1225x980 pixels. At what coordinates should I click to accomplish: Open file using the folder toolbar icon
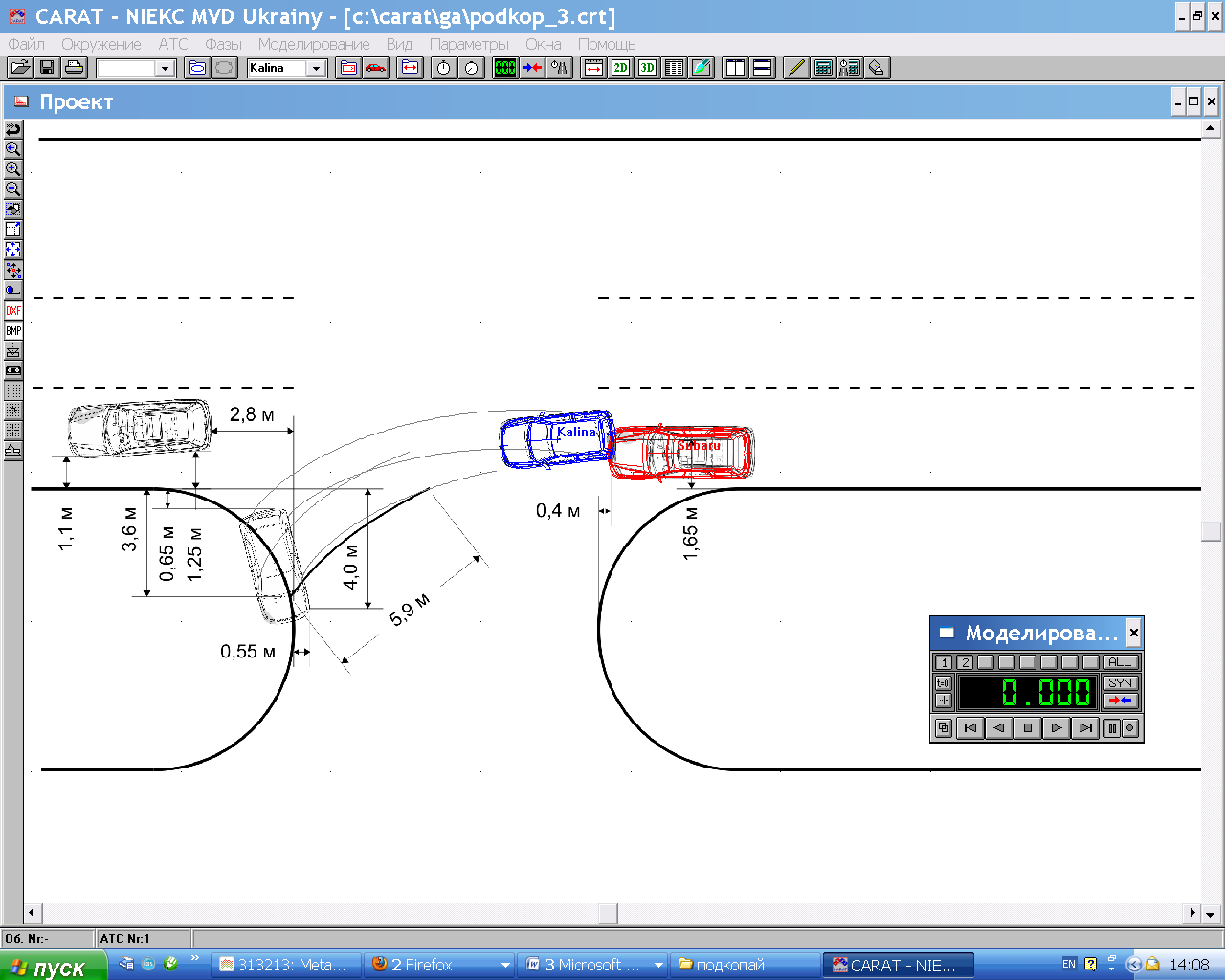(x=20, y=68)
